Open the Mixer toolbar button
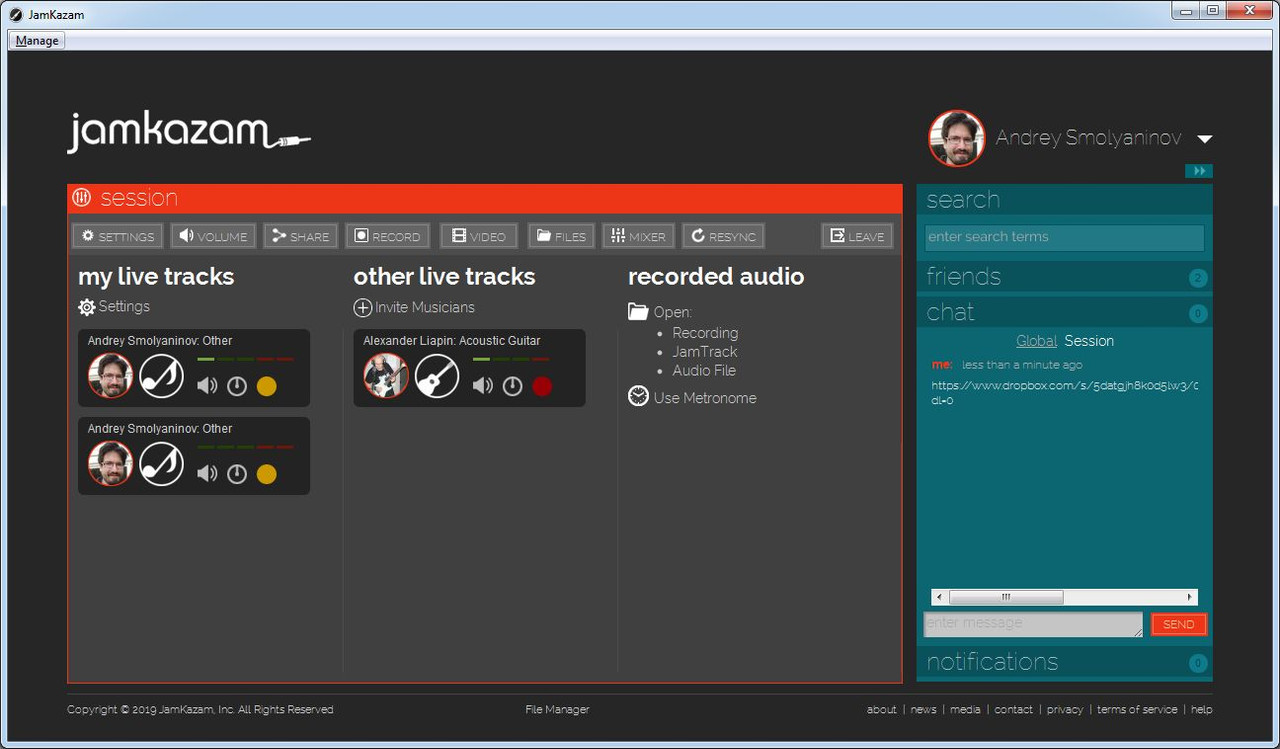This screenshot has width=1280, height=749. click(x=638, y=236)
